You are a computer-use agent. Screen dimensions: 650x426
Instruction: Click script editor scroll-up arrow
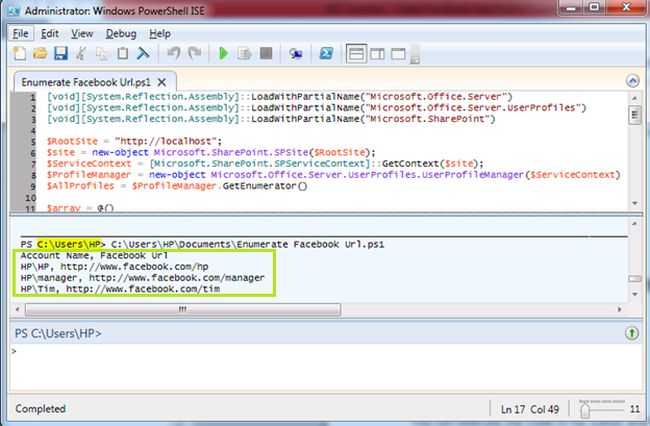tap(634, 98)
